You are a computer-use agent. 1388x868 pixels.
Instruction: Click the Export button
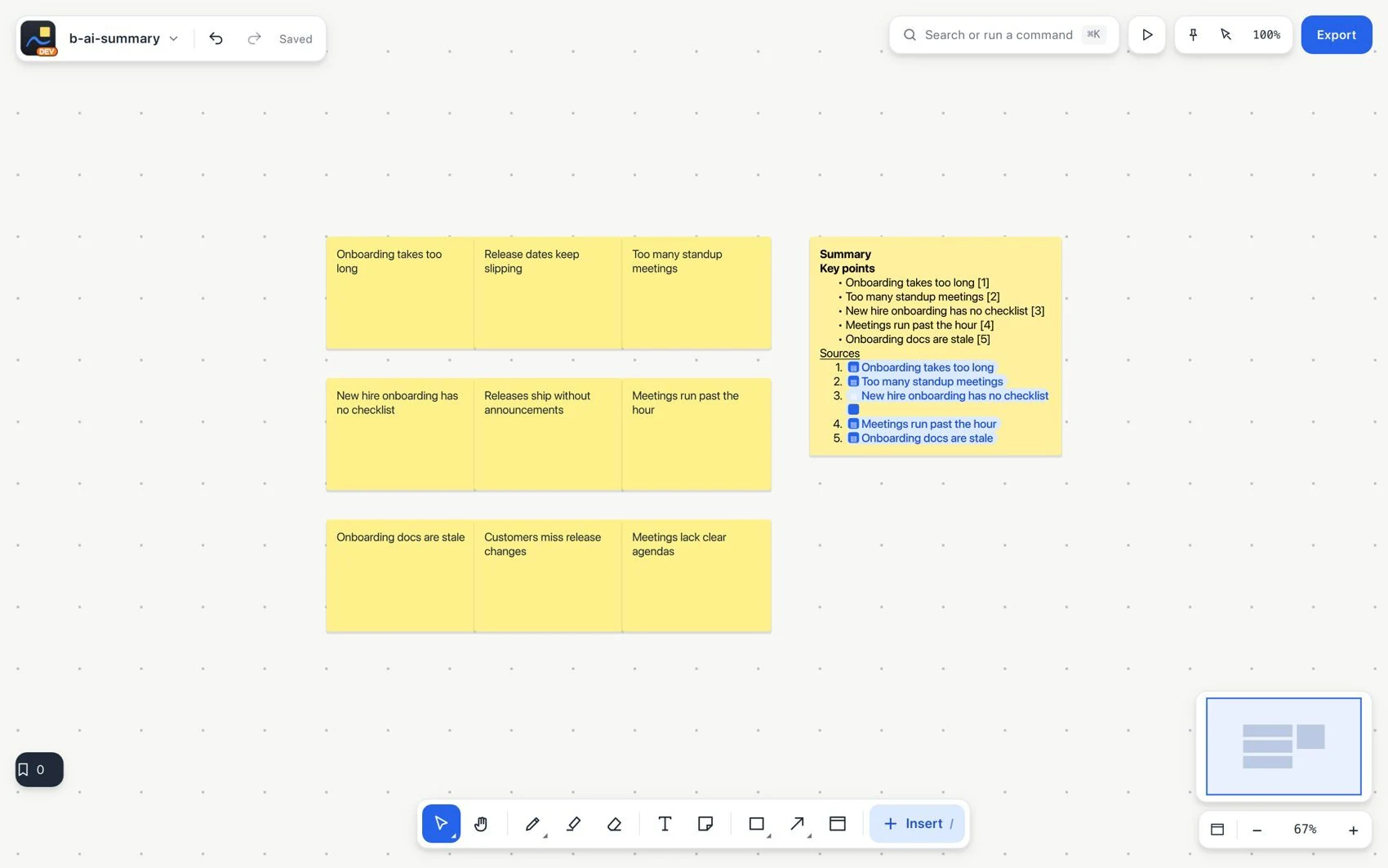[x=1337, y=34]
